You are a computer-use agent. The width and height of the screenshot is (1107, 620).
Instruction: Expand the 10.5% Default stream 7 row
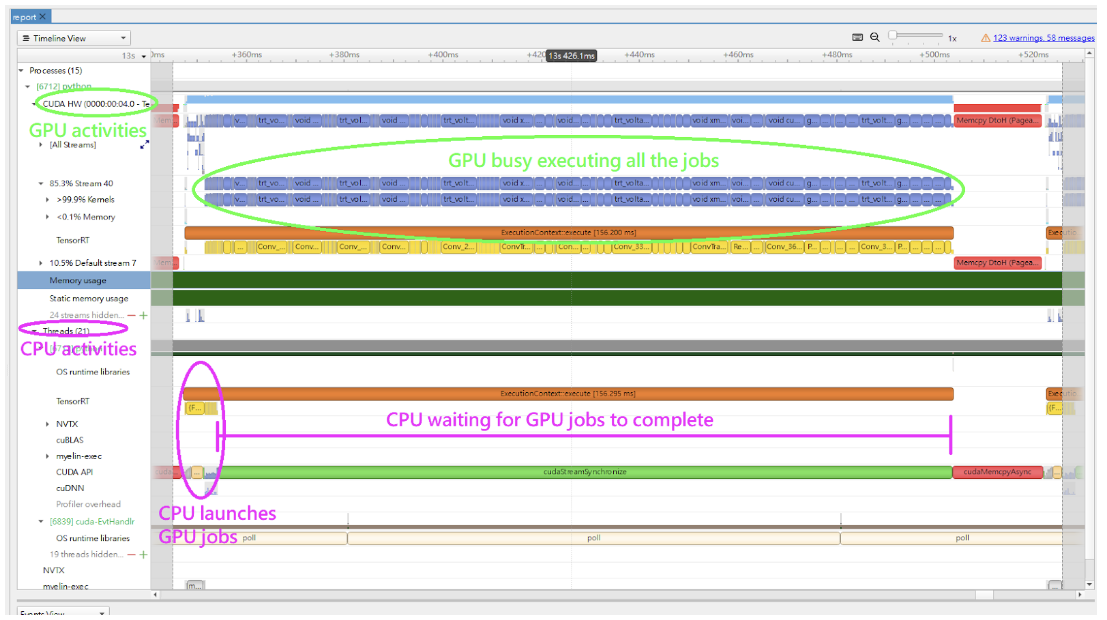(x=41, y=263)
